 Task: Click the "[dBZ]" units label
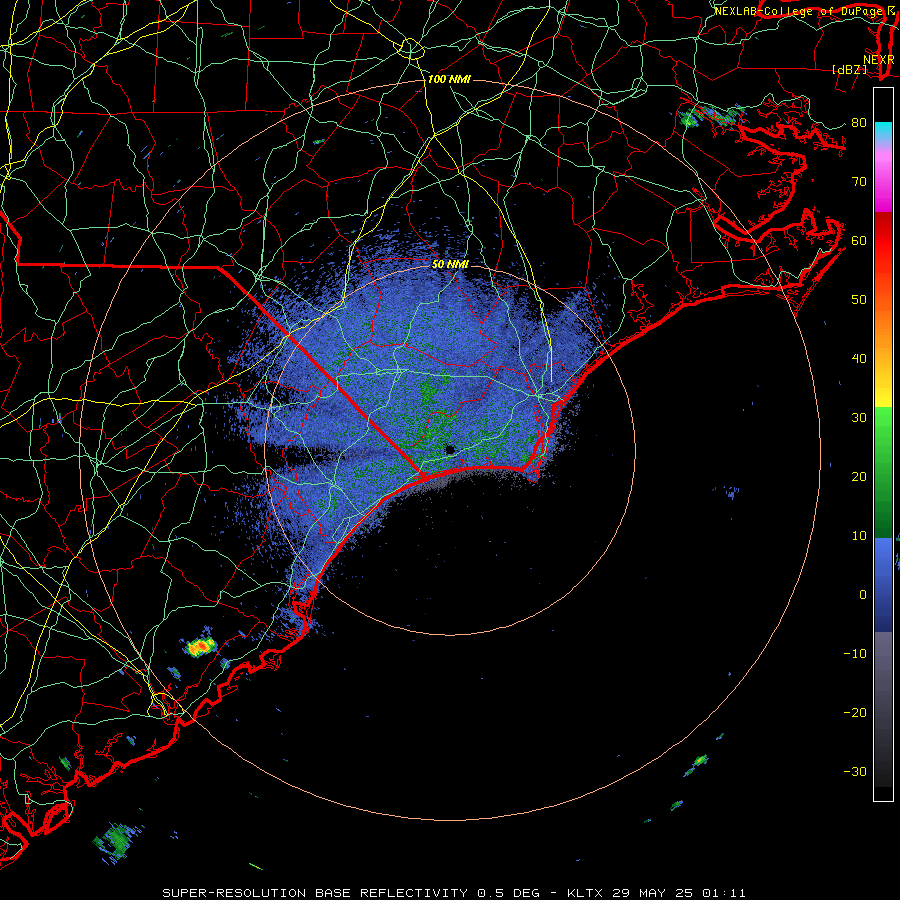tap(849, 69)
